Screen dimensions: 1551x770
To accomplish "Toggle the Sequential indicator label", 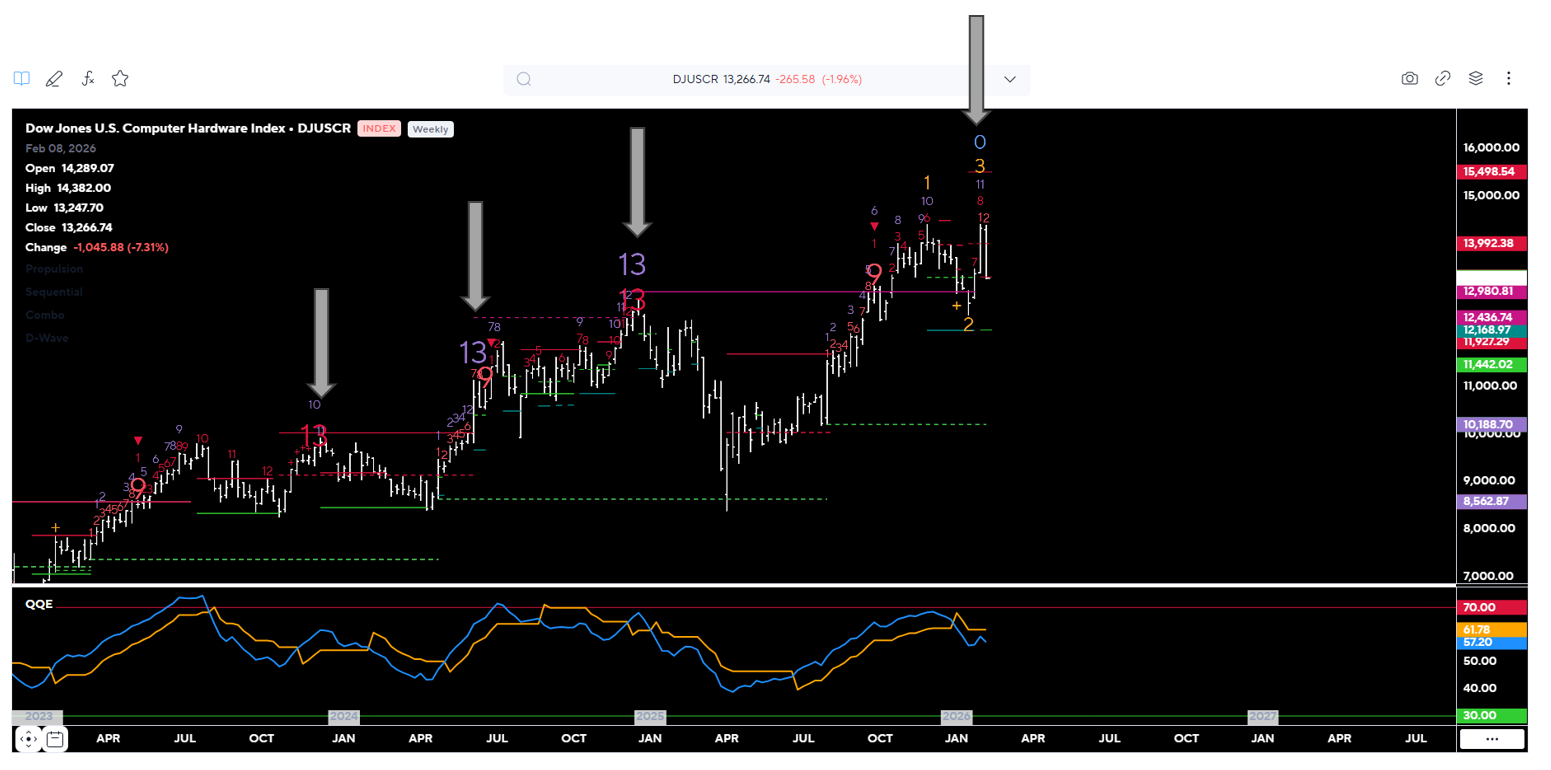I will coord(54,292).
